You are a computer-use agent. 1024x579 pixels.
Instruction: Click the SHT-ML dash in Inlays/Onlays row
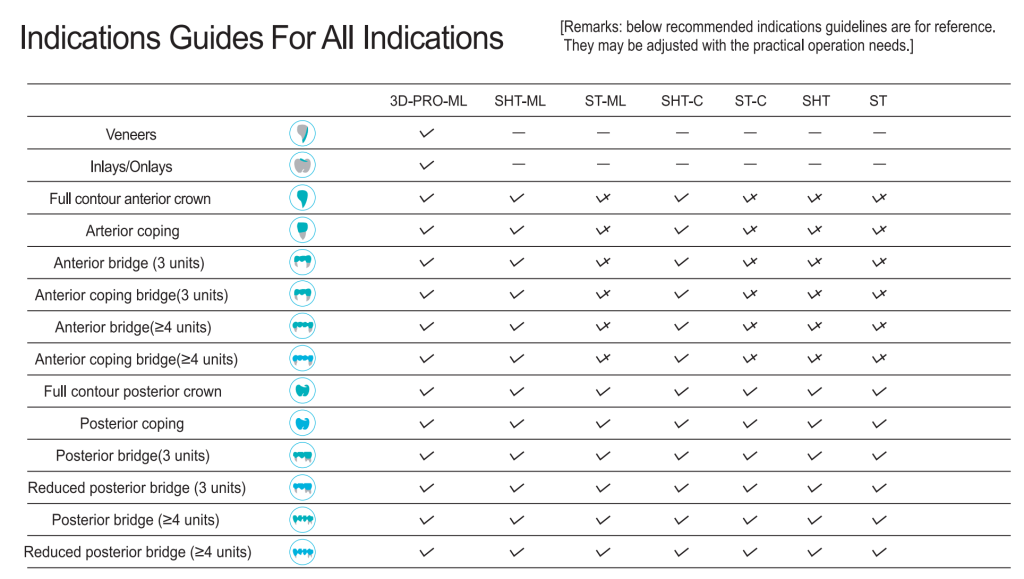518,165
